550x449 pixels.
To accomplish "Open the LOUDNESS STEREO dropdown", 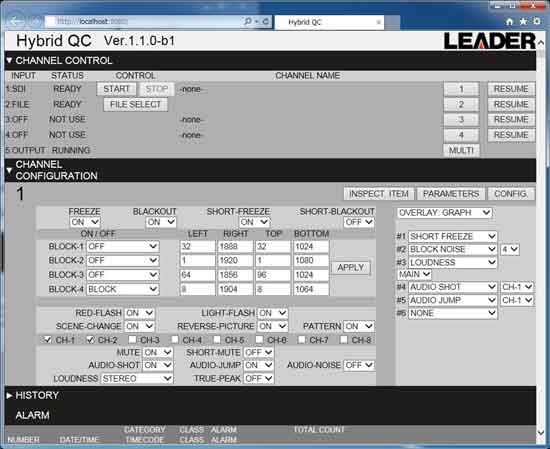I will click(137, 379).
